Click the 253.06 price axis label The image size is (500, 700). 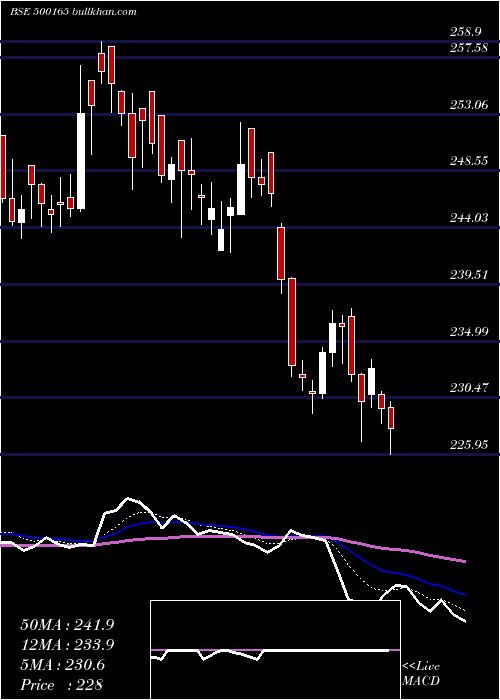[469, 105]
